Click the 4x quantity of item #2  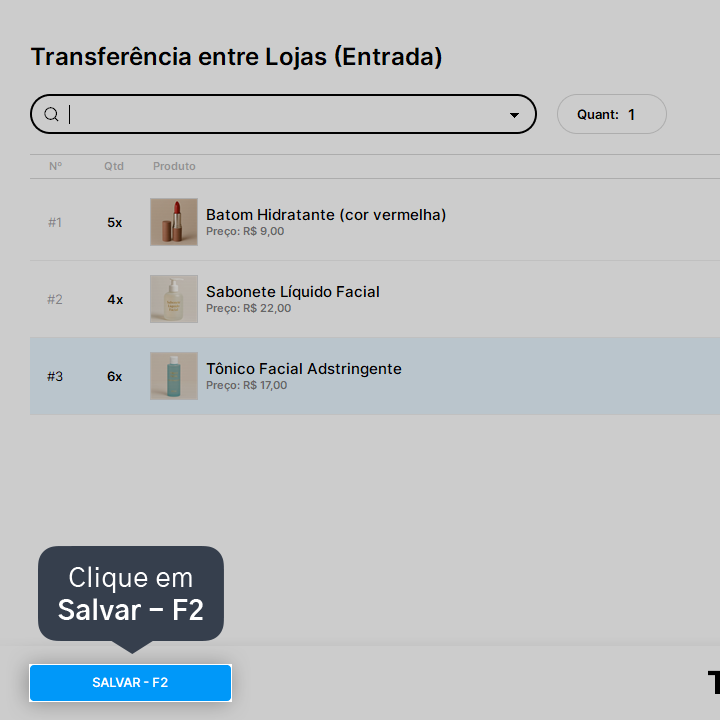coord(115,300)
